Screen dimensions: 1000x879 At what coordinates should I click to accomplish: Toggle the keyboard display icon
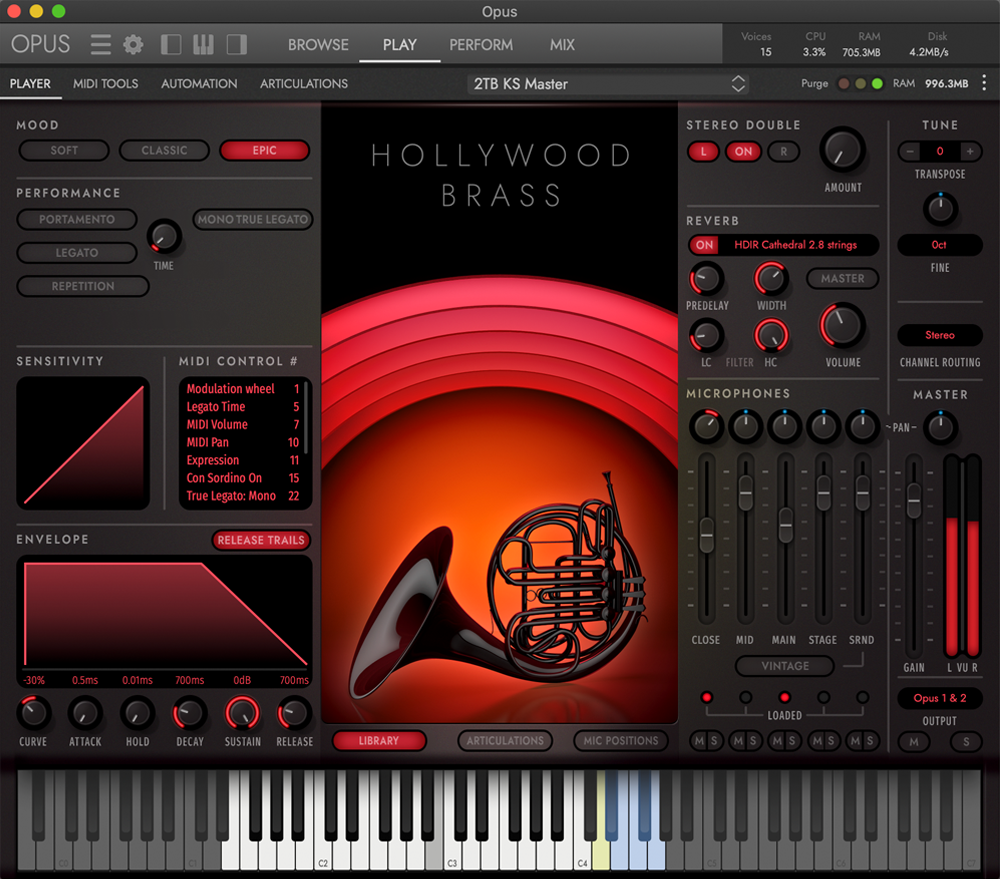(x=204, y=45)
